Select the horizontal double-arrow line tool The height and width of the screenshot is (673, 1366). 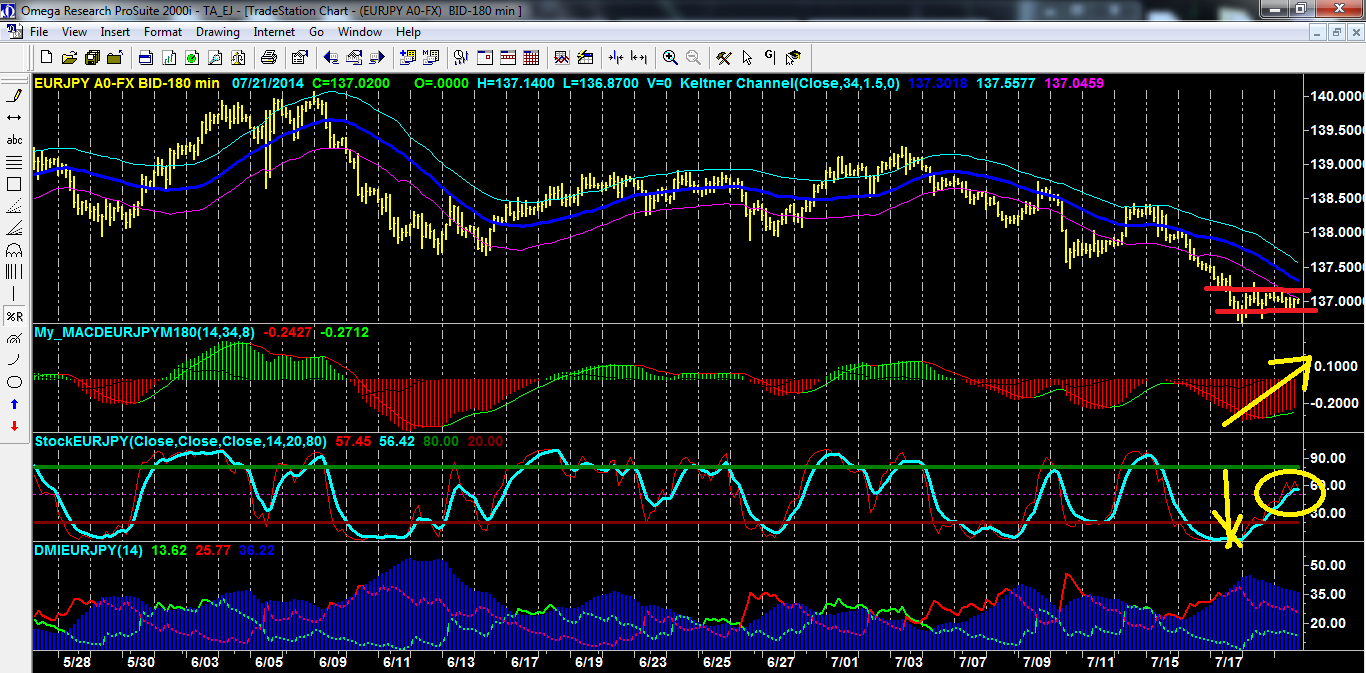tap(14, 118)
